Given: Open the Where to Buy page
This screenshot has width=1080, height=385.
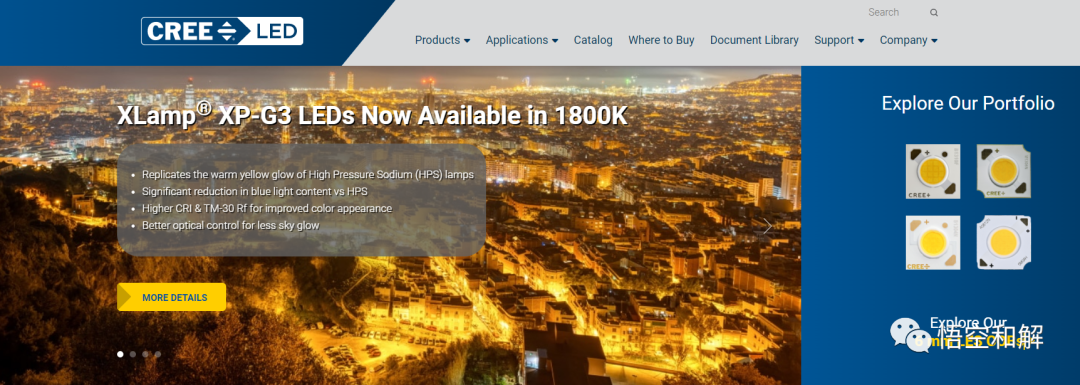Looking at the screenshot, I should coord(661,40).
